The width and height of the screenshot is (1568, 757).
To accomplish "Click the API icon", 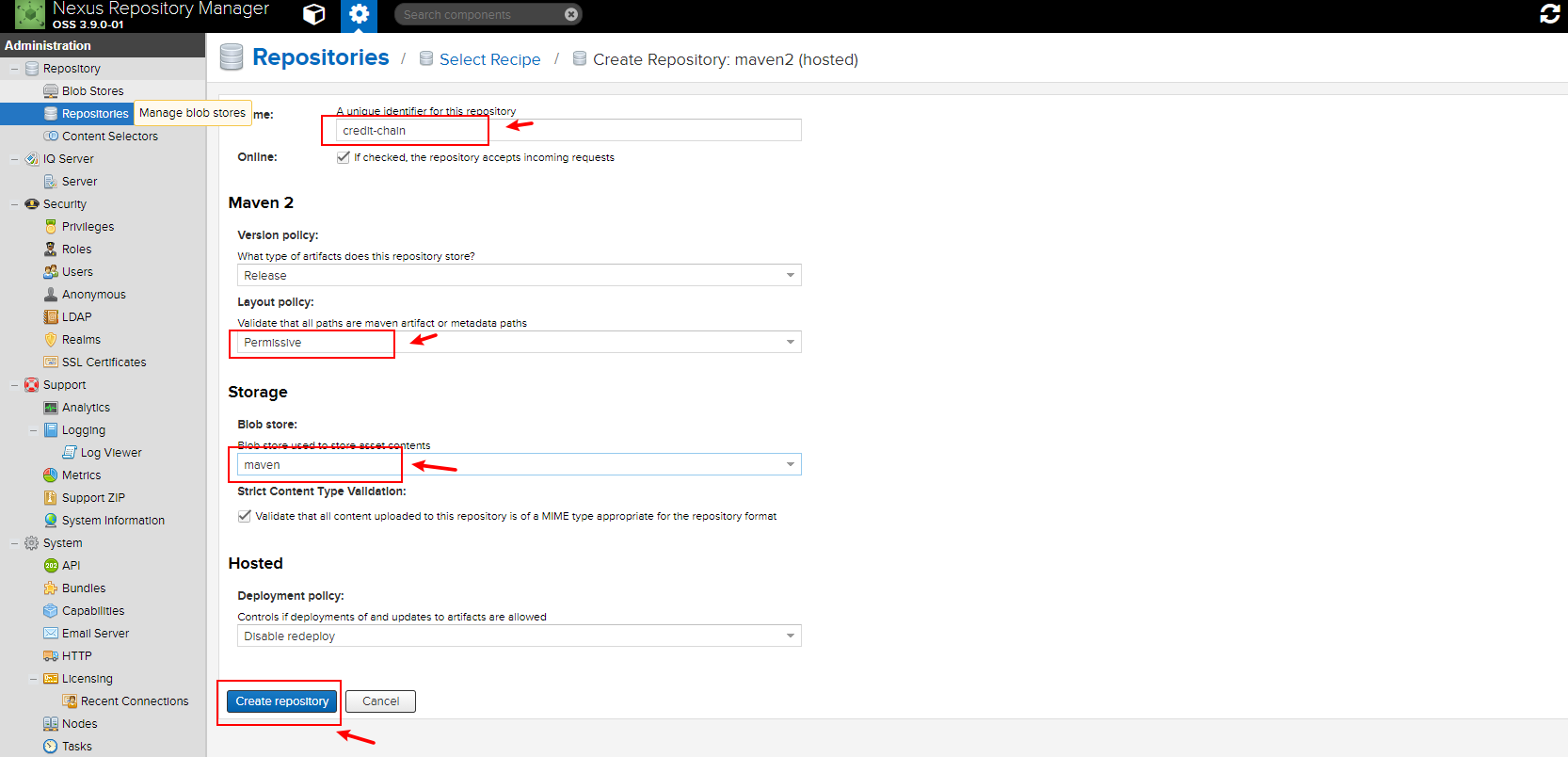I will pyautogui.click(x=51, y=566).
